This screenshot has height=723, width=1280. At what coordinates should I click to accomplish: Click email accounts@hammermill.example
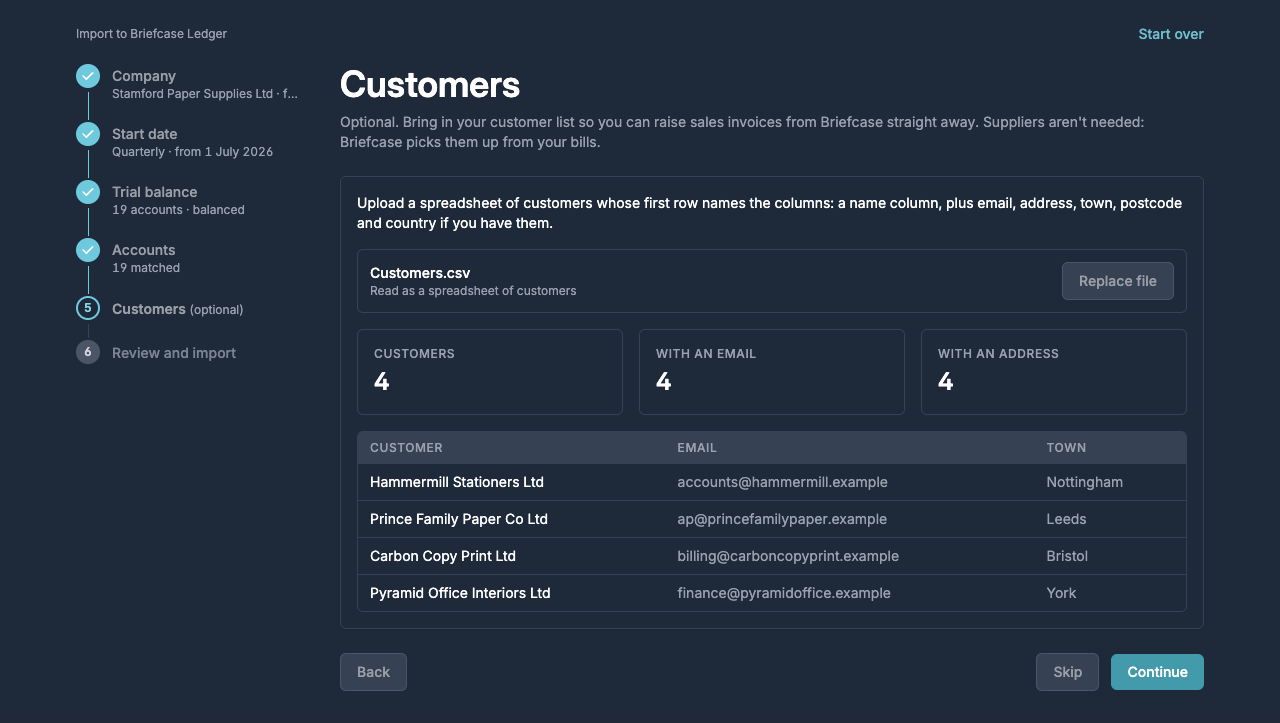click(782, 482)
